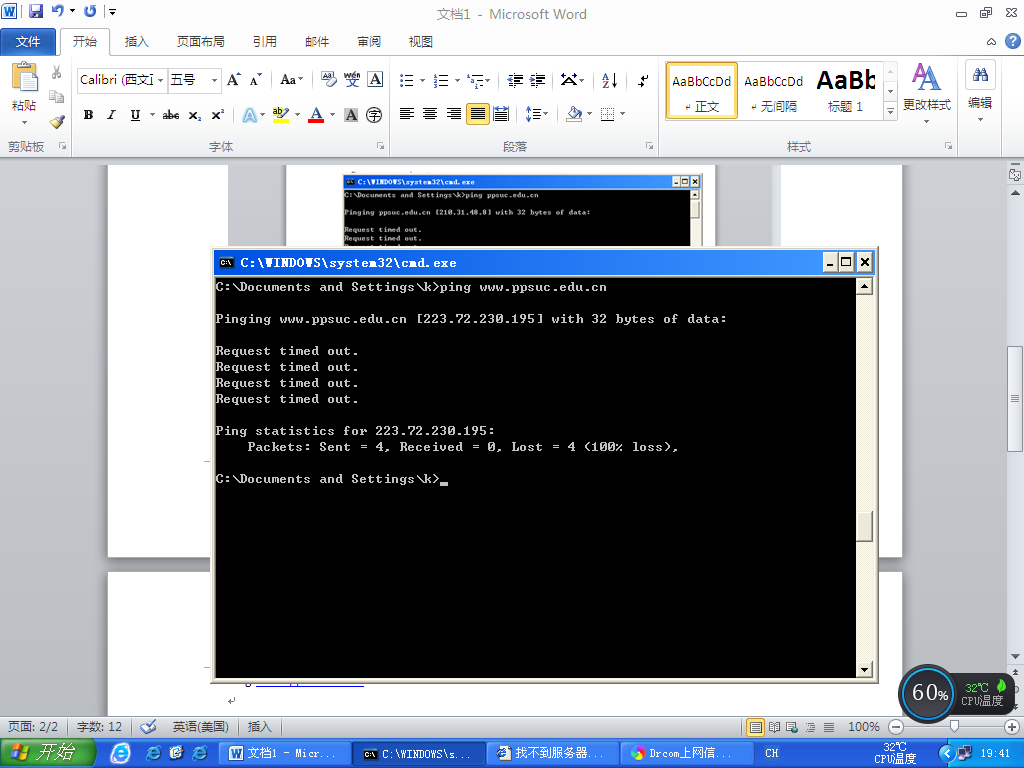Toggle Strikethrough formatting
The height and width of the screenshot is (768, 1024).
170,115
